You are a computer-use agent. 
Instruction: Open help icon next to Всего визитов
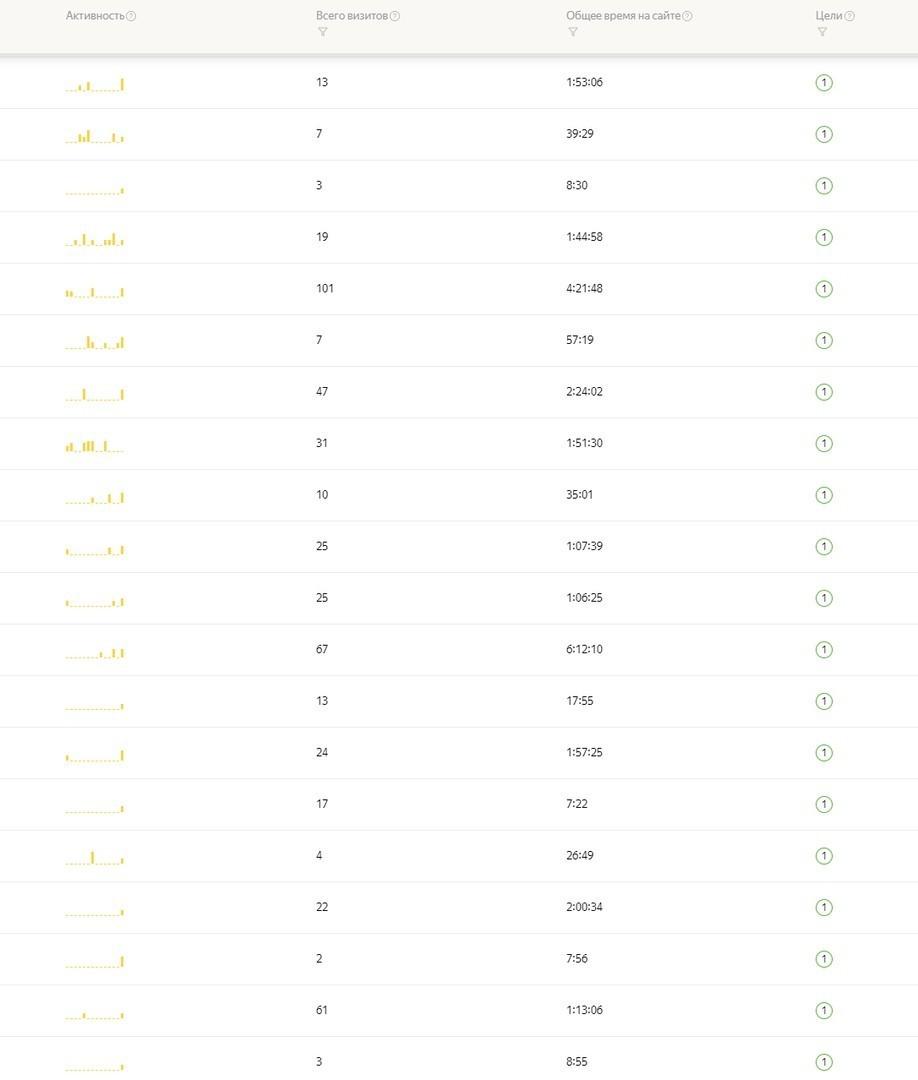(395, 16)
